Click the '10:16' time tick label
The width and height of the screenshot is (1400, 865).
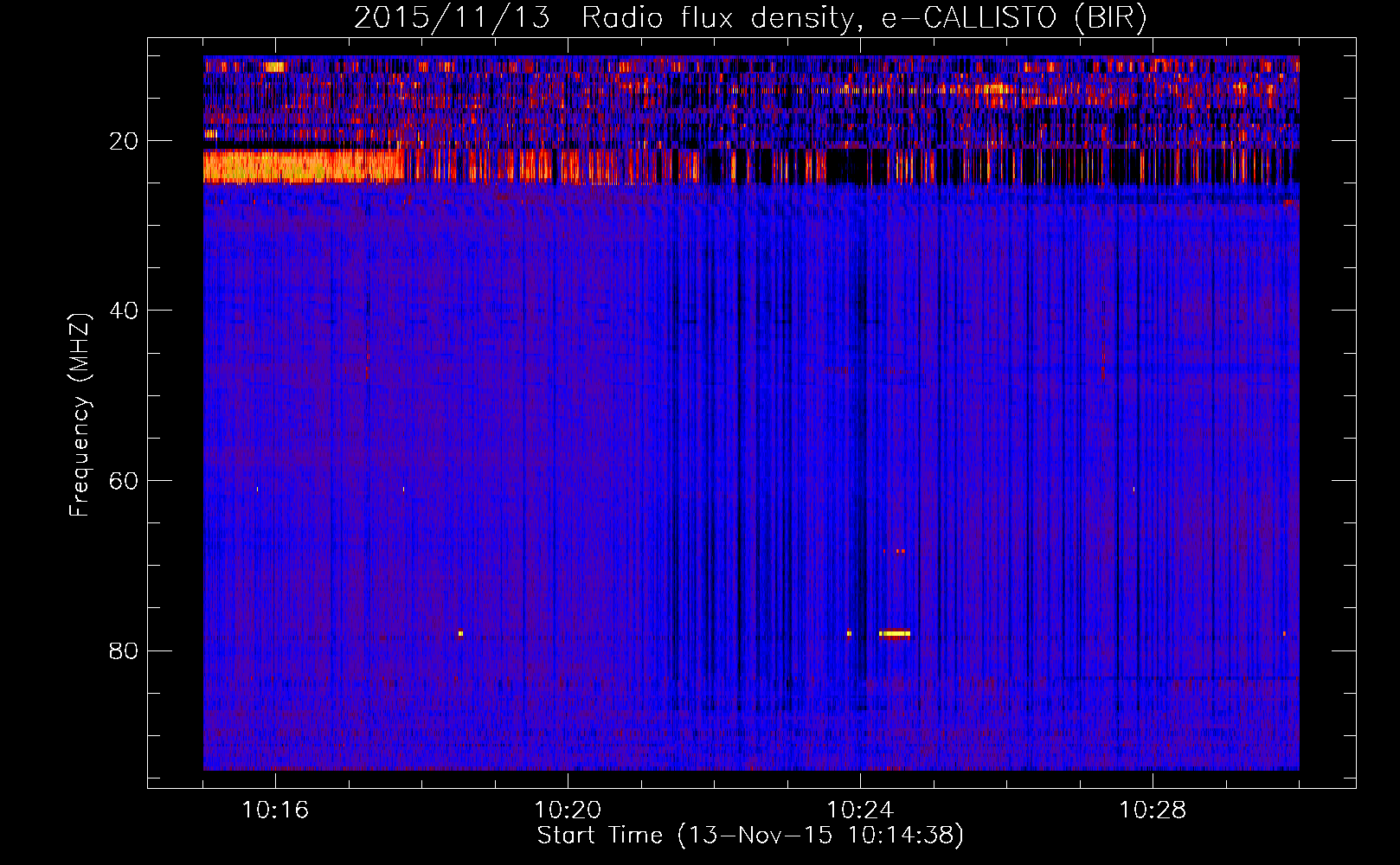275,811
